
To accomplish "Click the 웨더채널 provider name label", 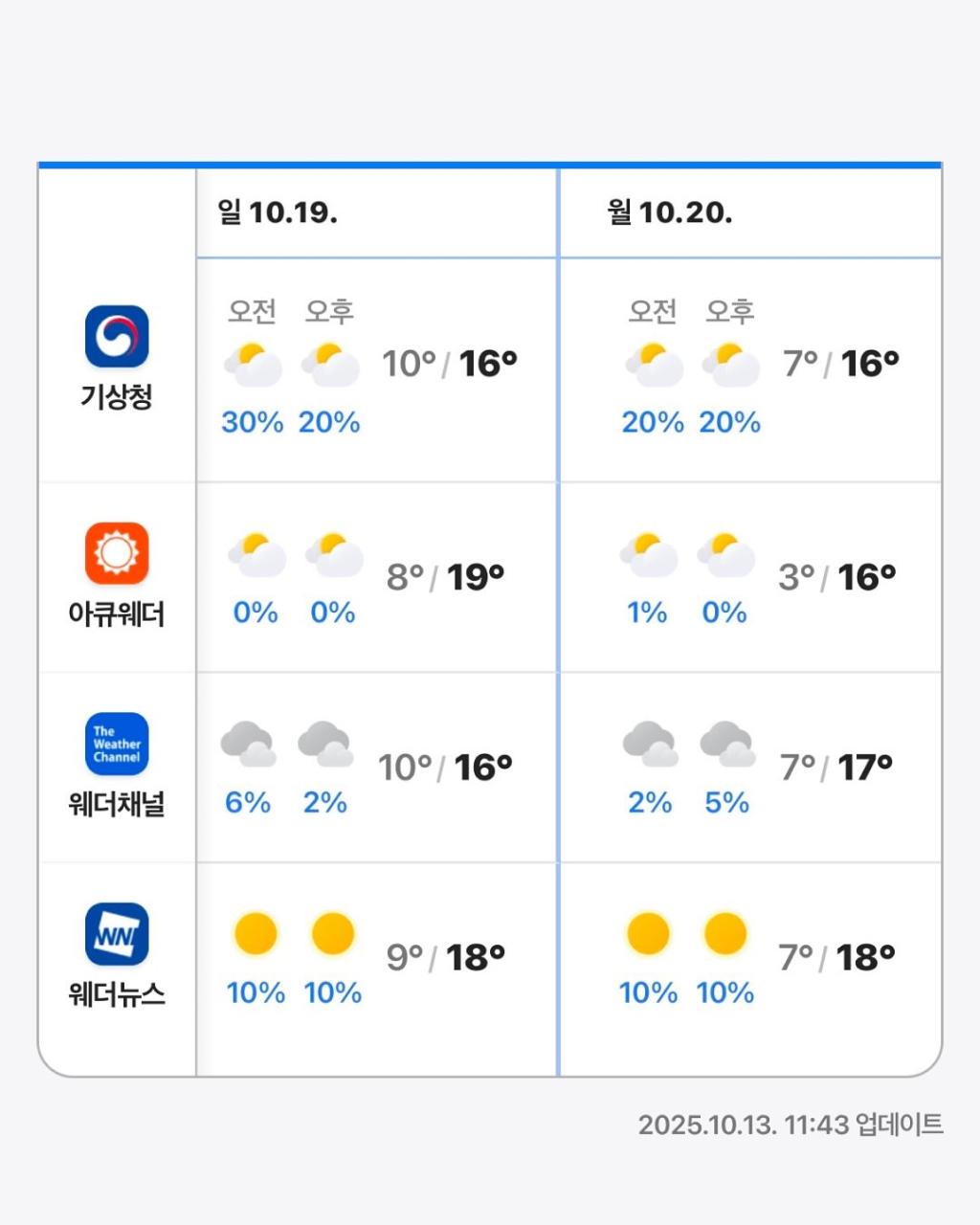I will pyautogui.click(x=117, y=804).
